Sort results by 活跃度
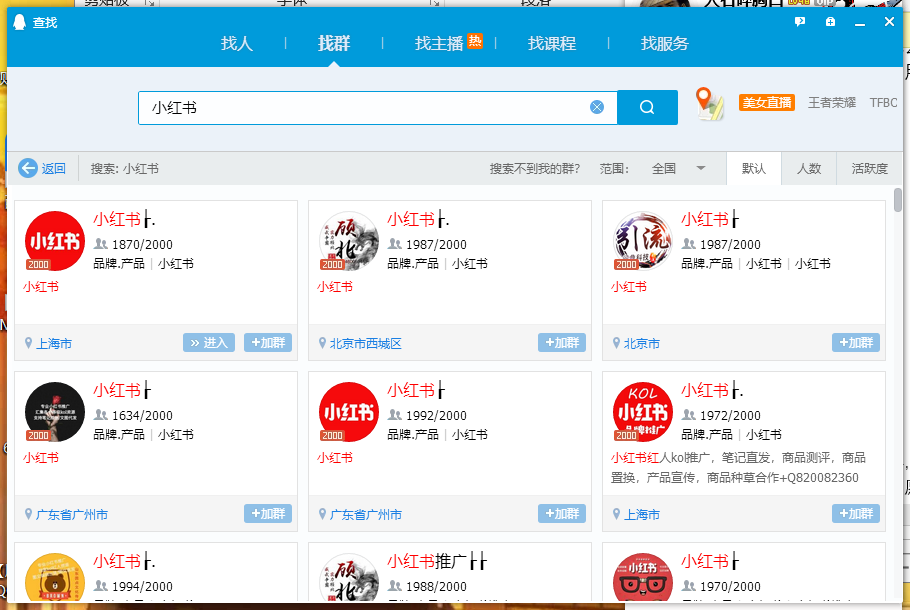The height and width of the screenshot is (610, 910). click(x=869, y=168)
